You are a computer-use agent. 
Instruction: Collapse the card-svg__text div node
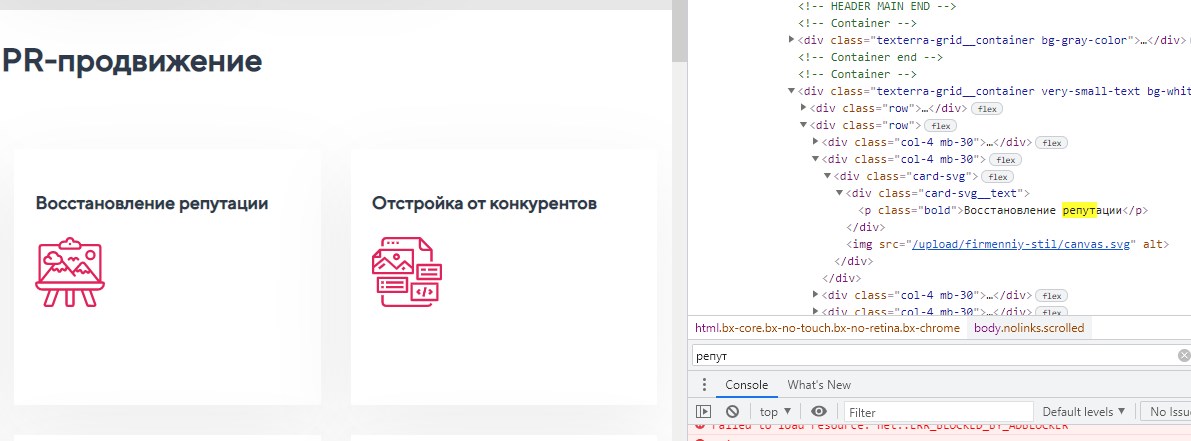coord(839,193)
